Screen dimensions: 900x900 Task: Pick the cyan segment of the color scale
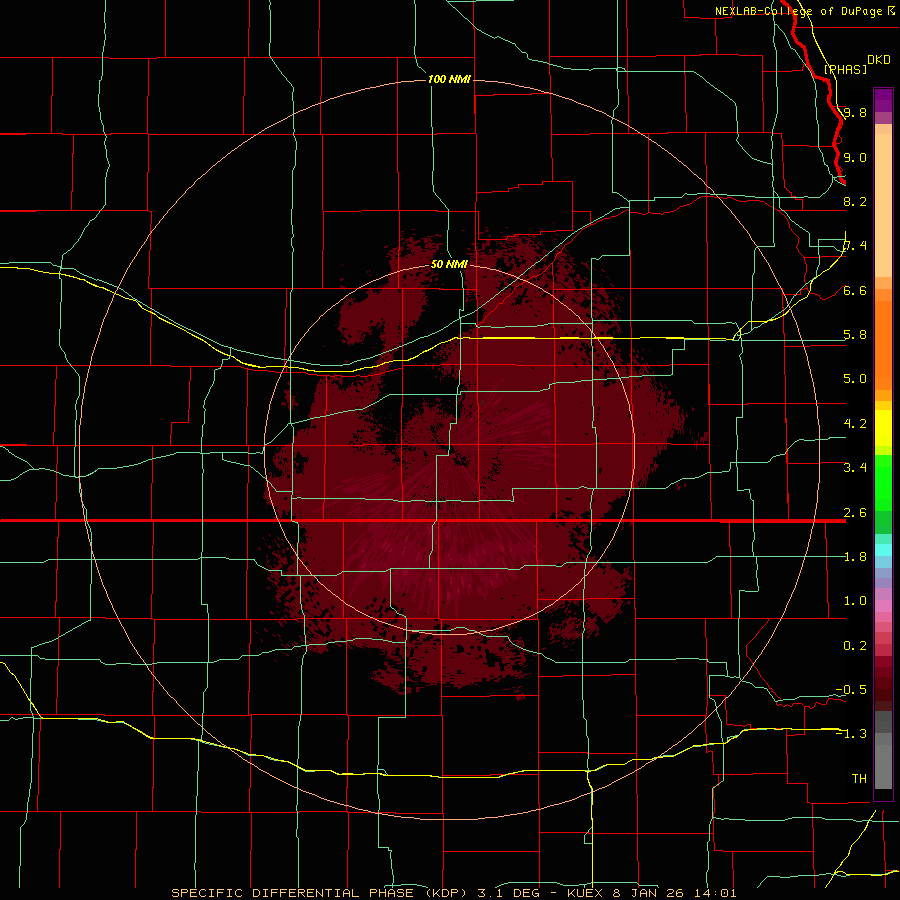pyautogui.click(x=883, y=550)
